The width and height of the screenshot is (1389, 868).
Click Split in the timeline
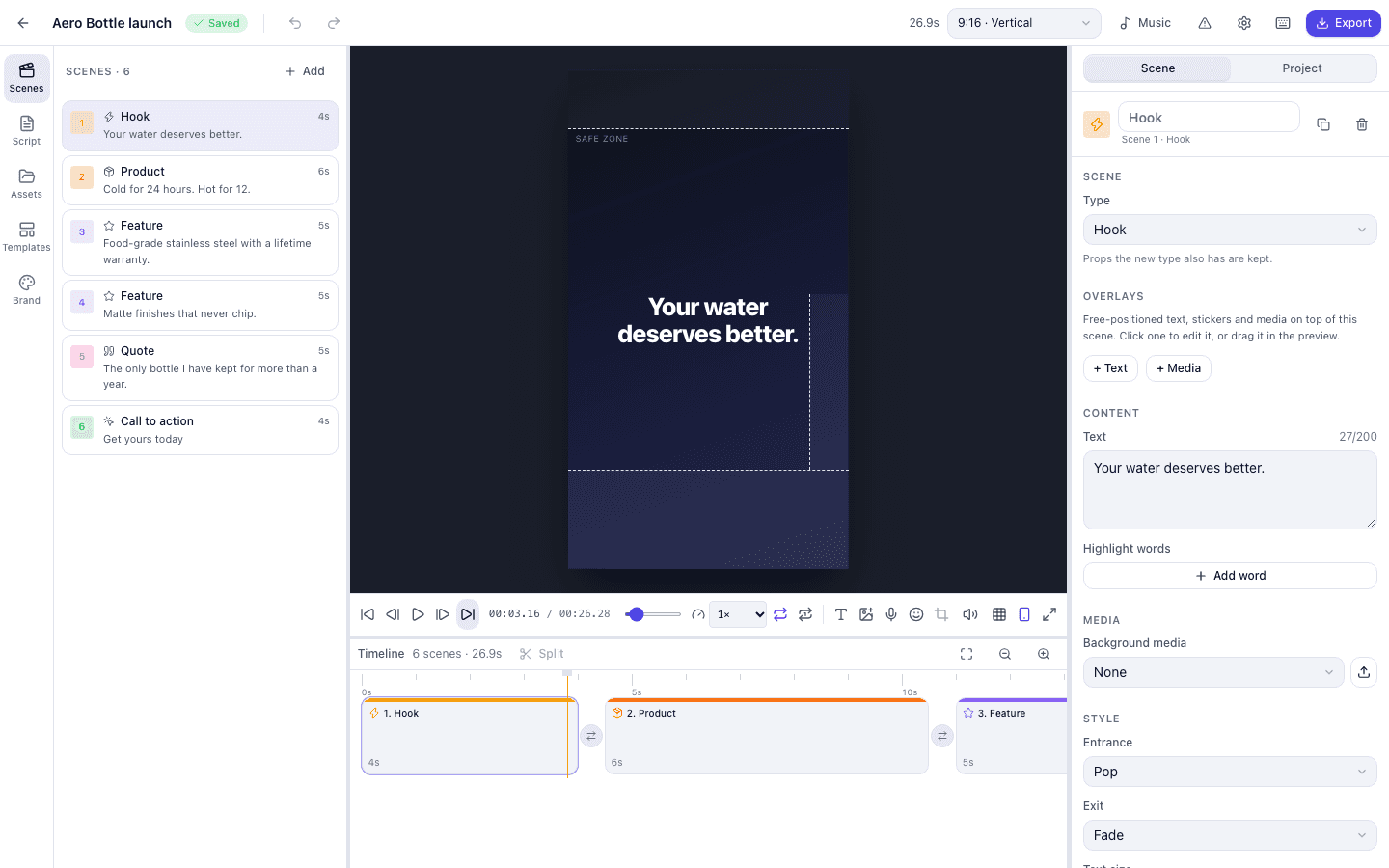tap(541, 654)
